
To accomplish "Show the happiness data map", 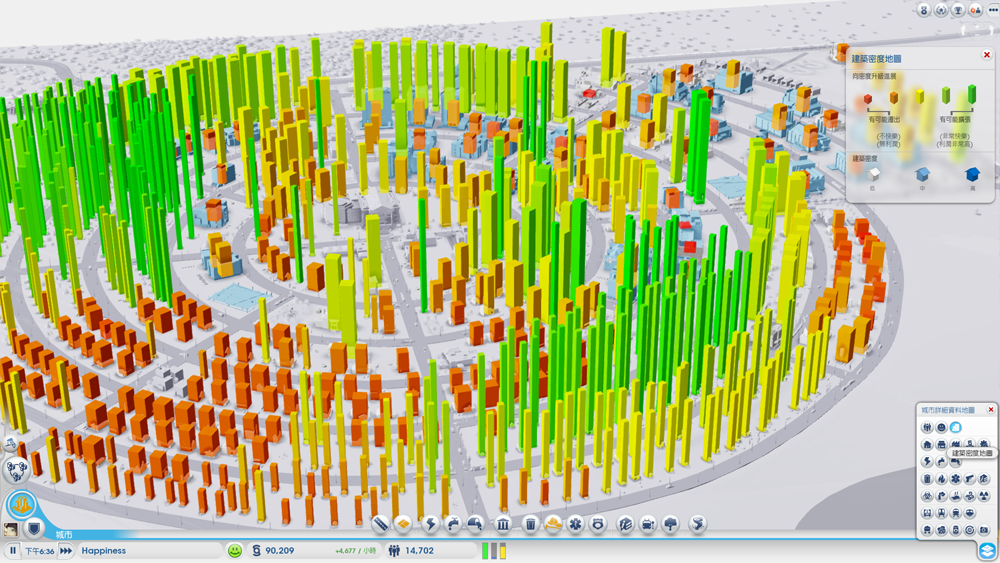I will (x=941, y=427).
